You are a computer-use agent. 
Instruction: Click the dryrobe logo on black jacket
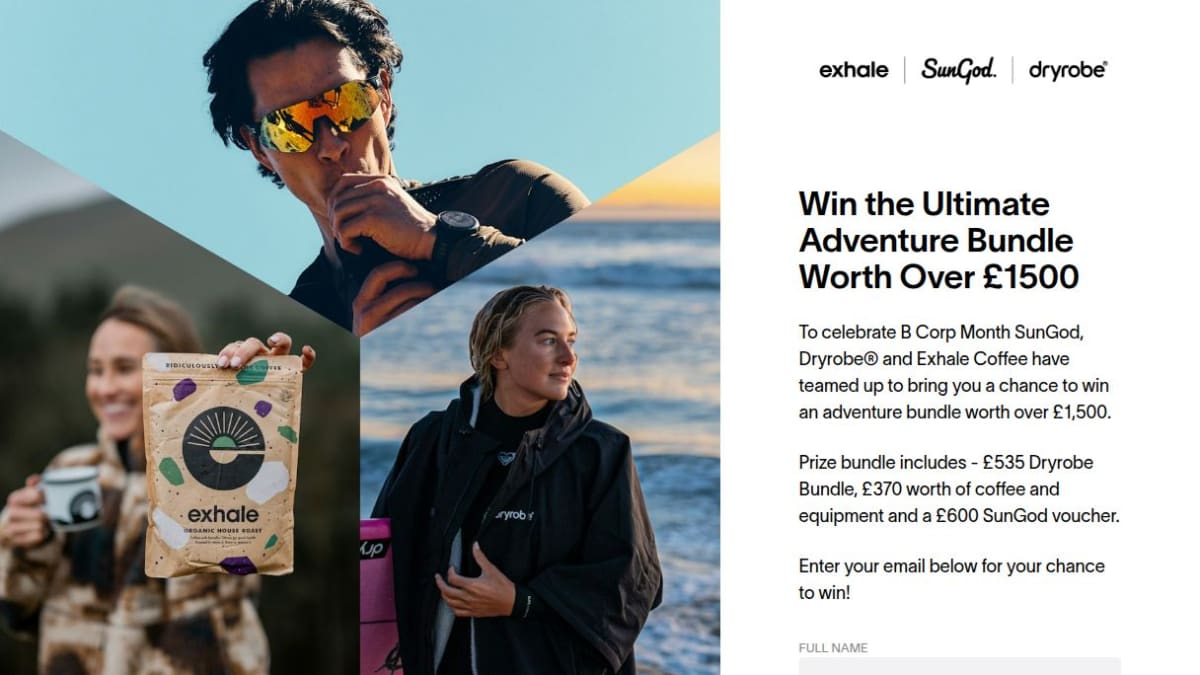tap(513, 515)
